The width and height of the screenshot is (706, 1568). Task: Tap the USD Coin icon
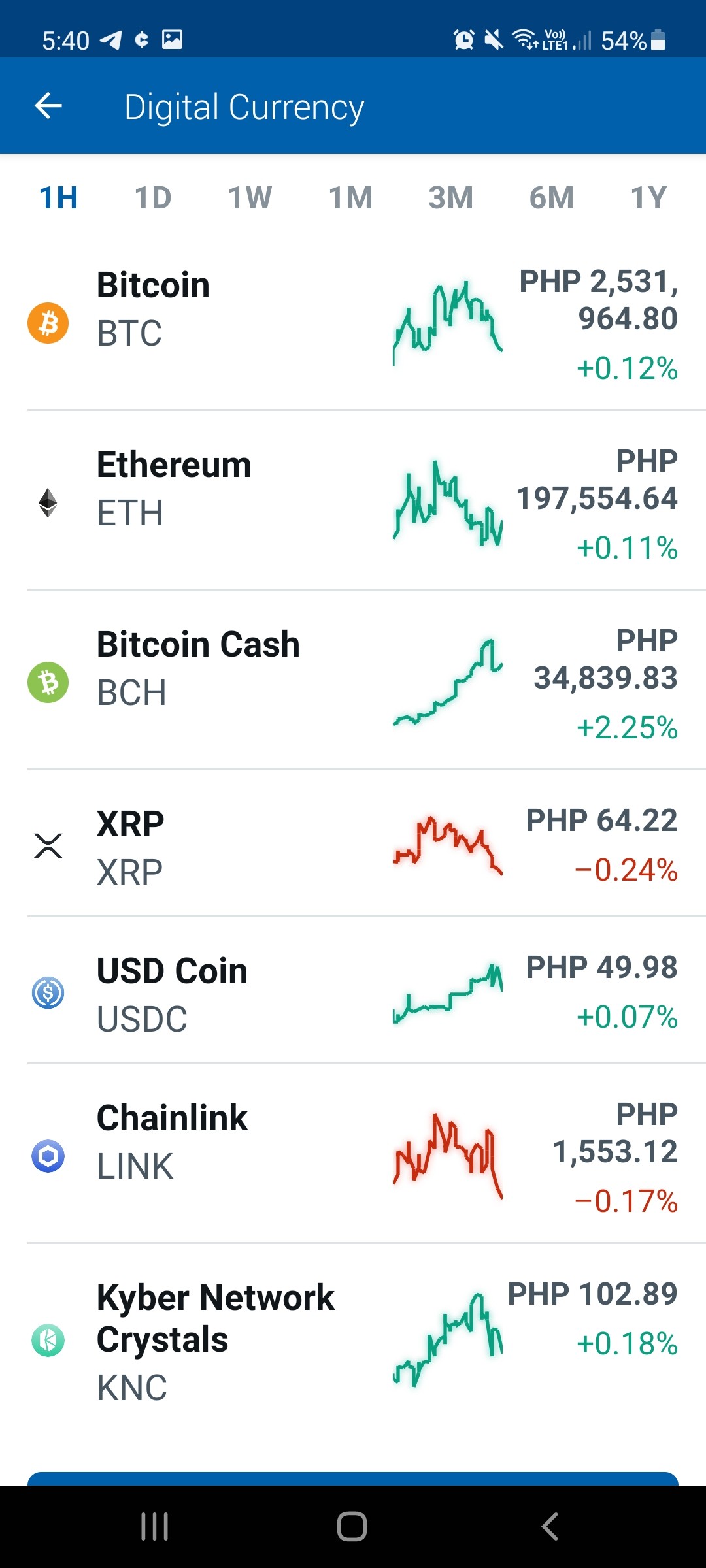(x=48, y=992)
